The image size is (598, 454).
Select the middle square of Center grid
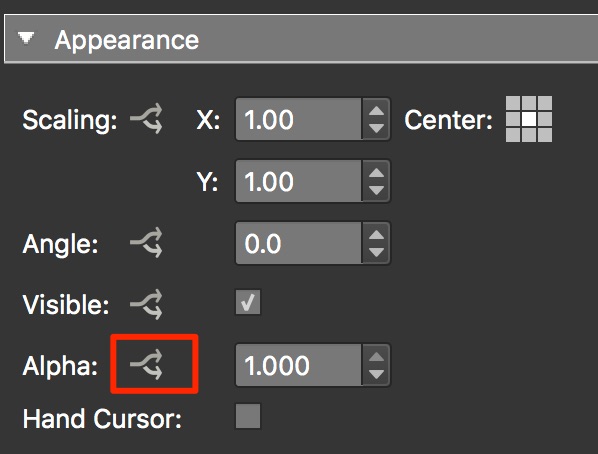529,119
